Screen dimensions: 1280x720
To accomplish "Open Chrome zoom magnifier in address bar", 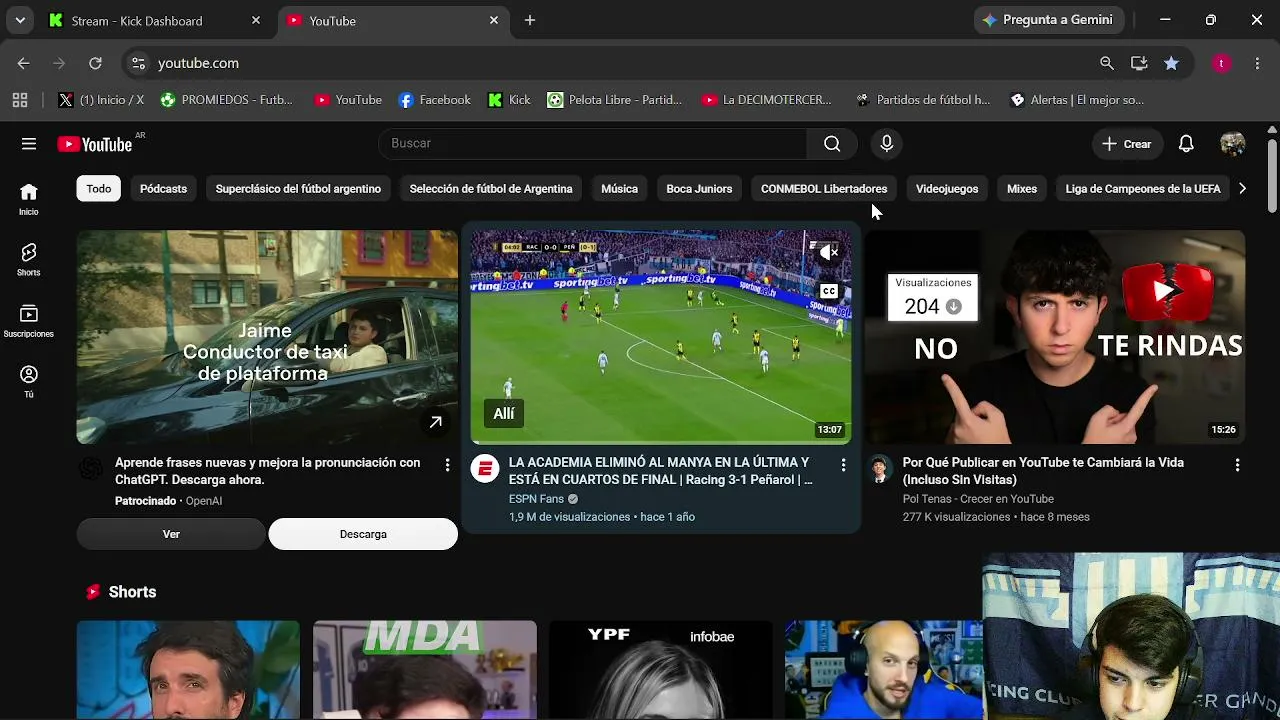I will coord(1107,63).
